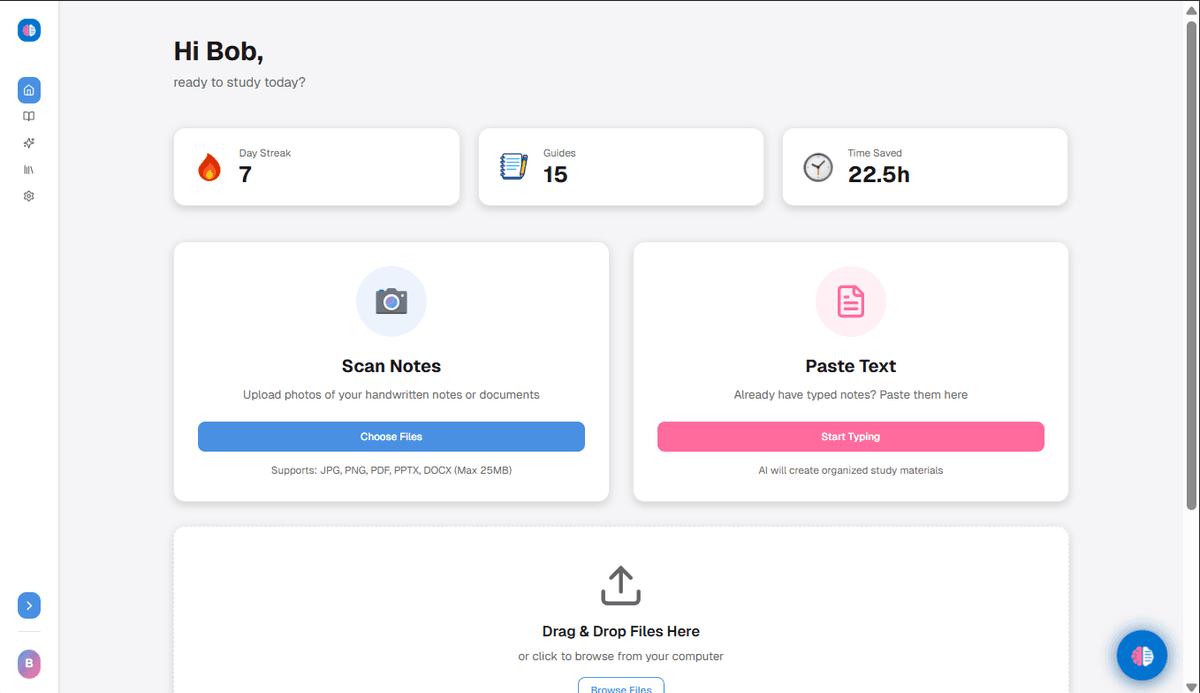Click the pink document icon above Paste Text
Viewport: 1200px width, 693px height.
(850, 301)
